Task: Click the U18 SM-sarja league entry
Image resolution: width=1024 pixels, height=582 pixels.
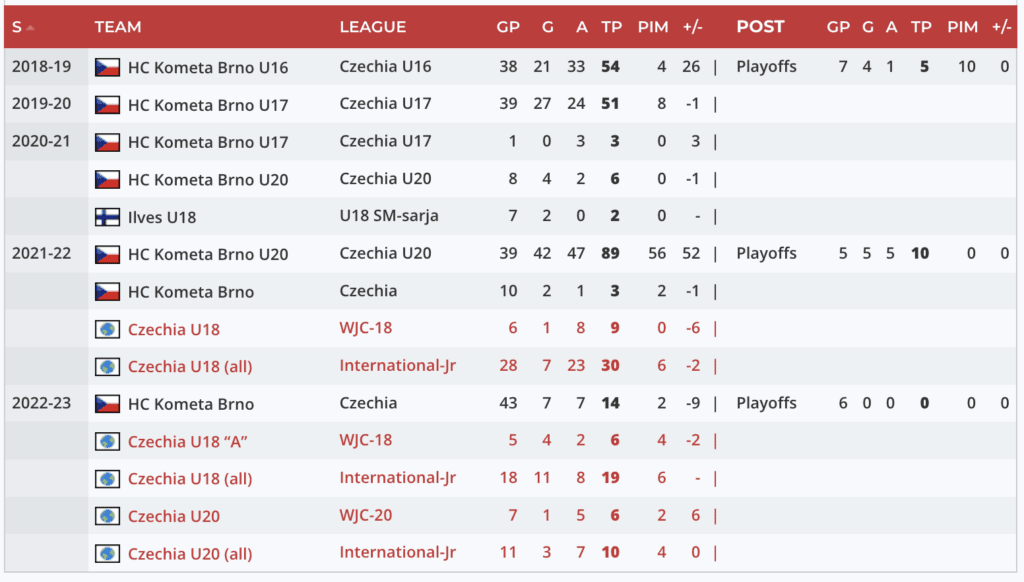Action: (x=389, y=216)
